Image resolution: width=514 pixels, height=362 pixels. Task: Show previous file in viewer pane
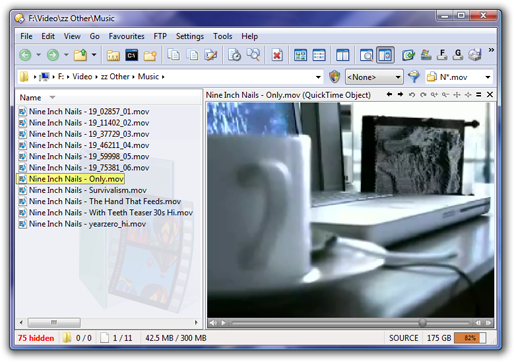(389, 95)
